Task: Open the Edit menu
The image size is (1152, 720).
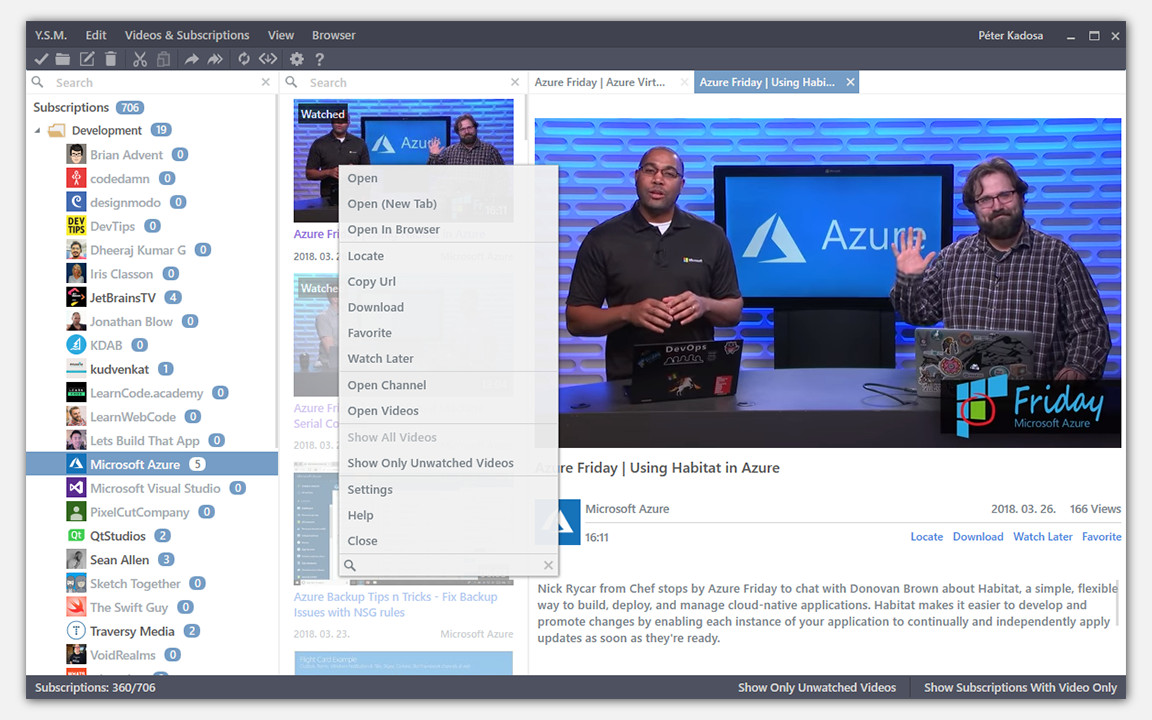Action: (x=96, y=35)
